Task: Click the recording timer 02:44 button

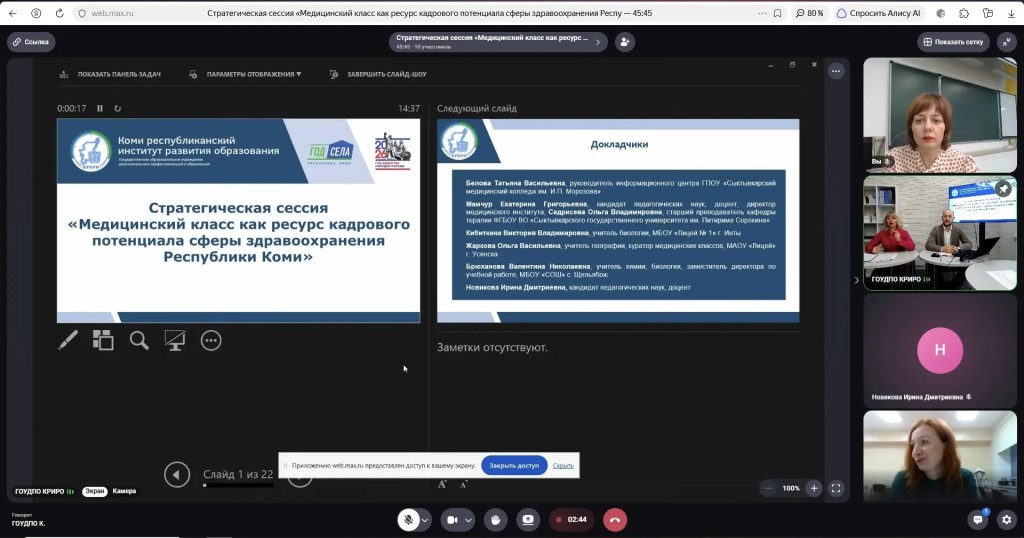Action: coord(571,520)
